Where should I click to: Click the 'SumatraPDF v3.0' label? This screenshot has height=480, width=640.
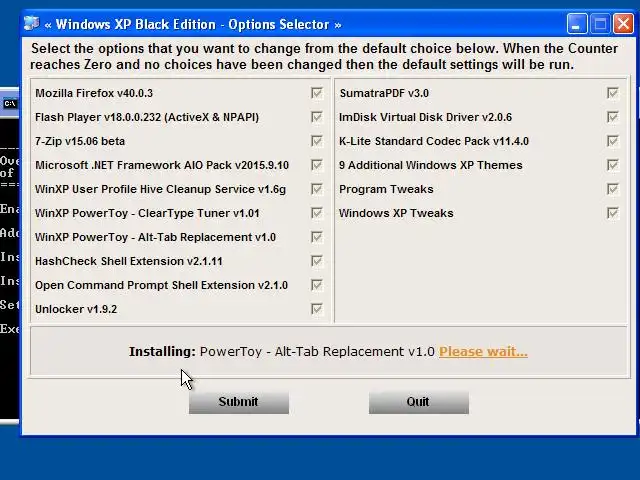(384, 93)
